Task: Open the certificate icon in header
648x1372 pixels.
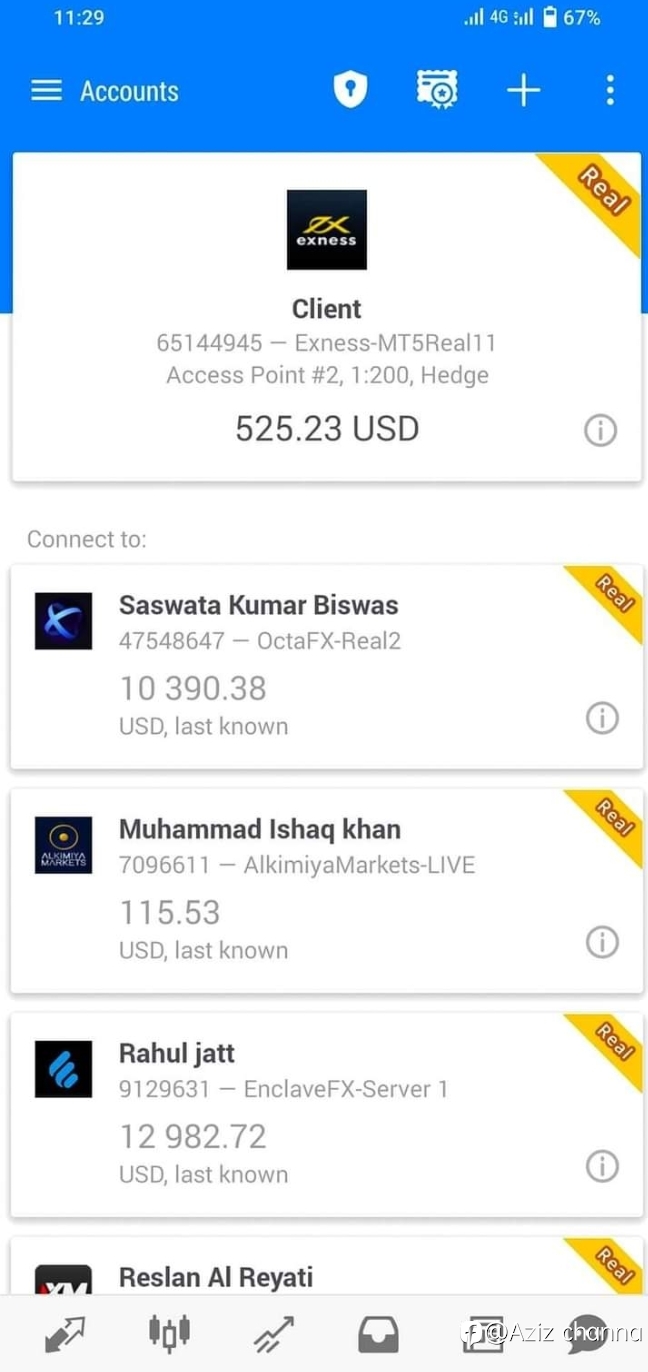Action: [437, 90]
